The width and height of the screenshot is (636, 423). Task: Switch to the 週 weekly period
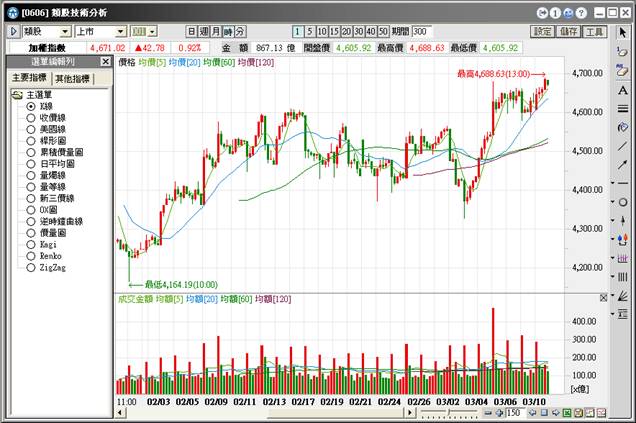(205, 32)
